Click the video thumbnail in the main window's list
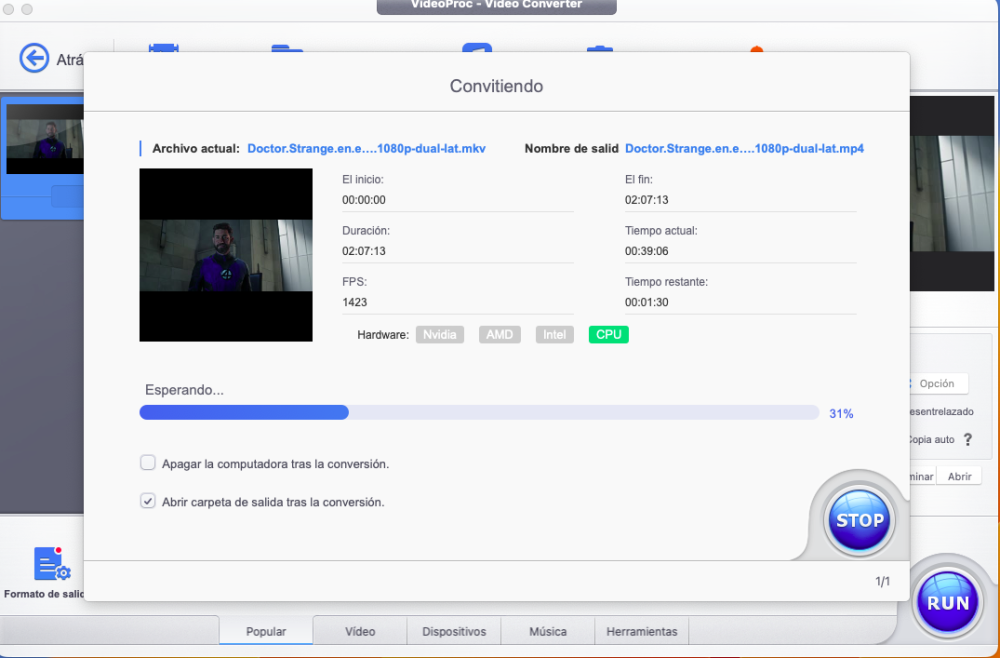Viewport: 1000px width, 658px height. pyautogui.click(x=45, y=140)
